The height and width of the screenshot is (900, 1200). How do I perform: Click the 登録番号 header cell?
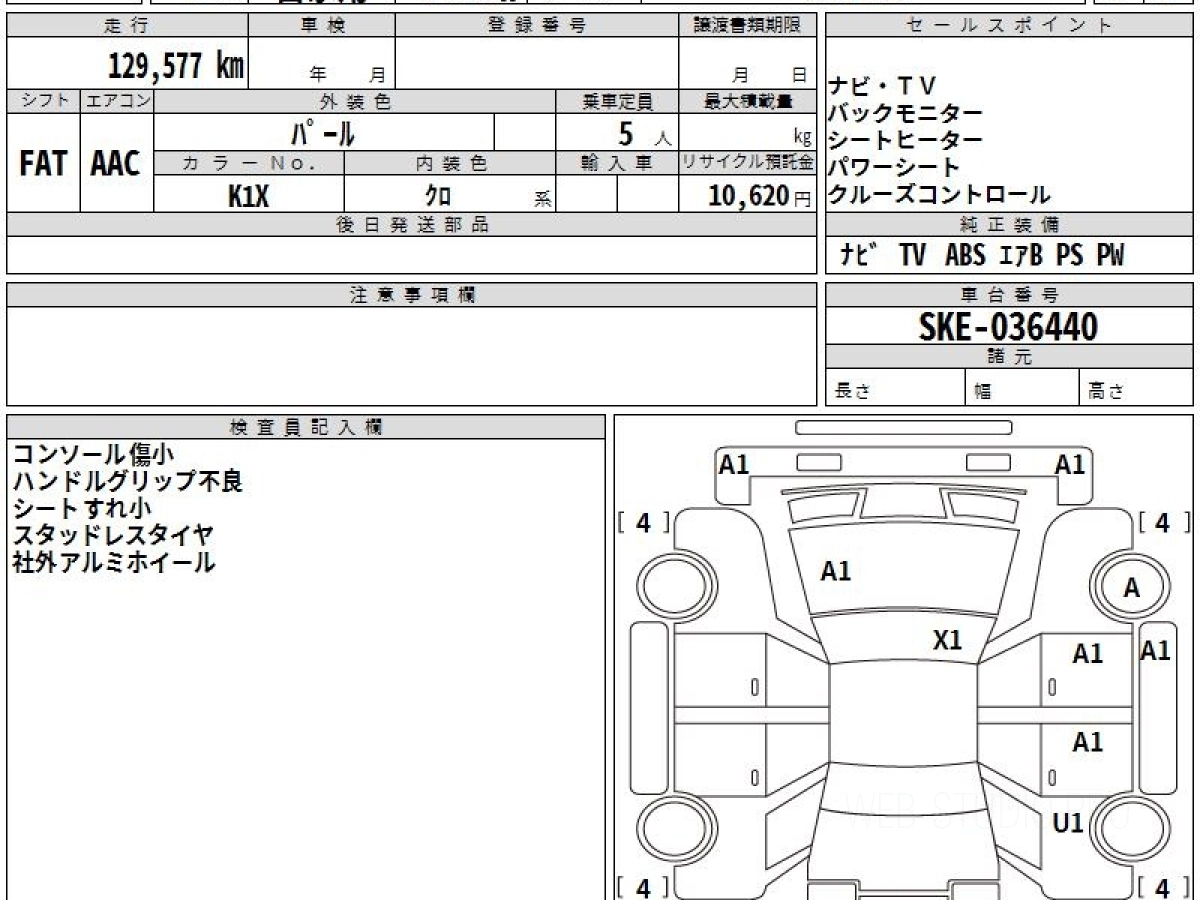[537, 26]
